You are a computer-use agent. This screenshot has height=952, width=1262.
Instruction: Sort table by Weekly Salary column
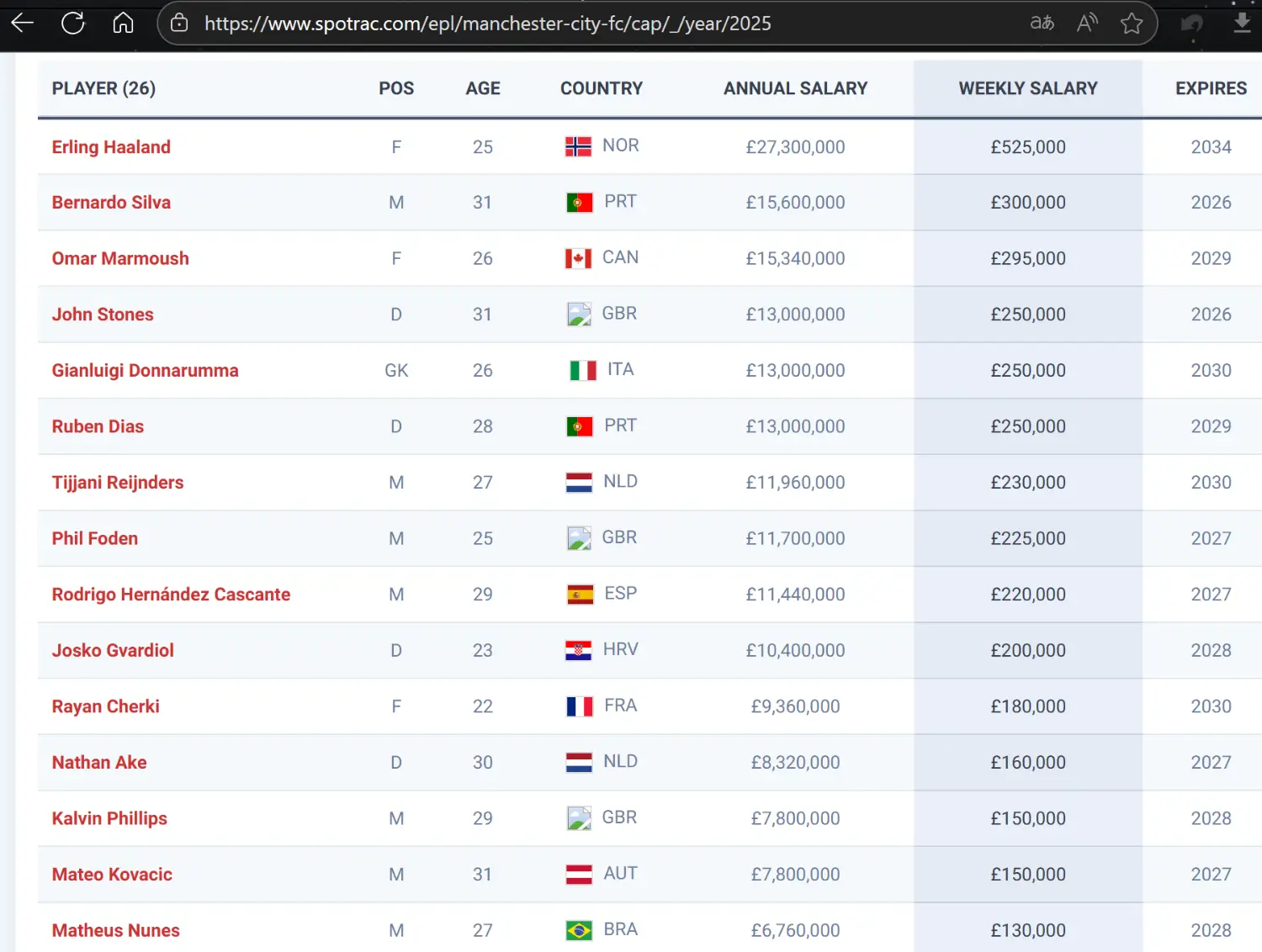(1027, 88)
